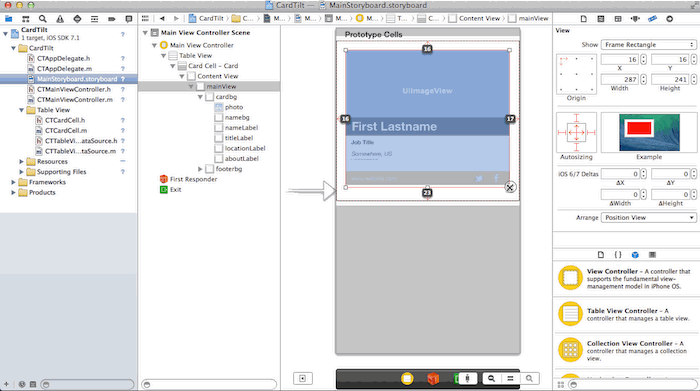
Task: Switch to the Symbol navigator
Action: 25,19
